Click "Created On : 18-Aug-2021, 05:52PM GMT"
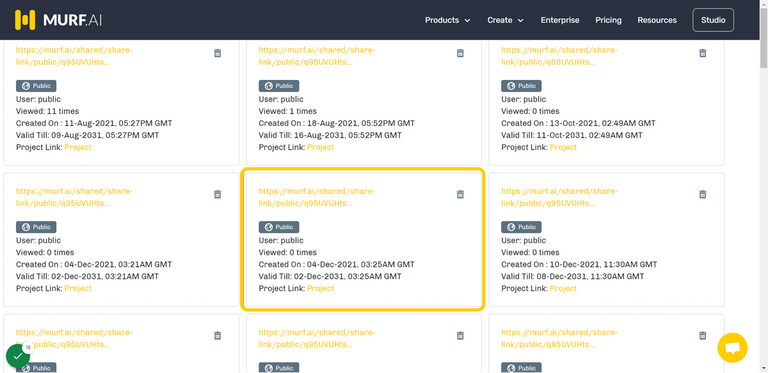Screen dimensions: 768x373 pyautogui.click(x=336, y=123)
